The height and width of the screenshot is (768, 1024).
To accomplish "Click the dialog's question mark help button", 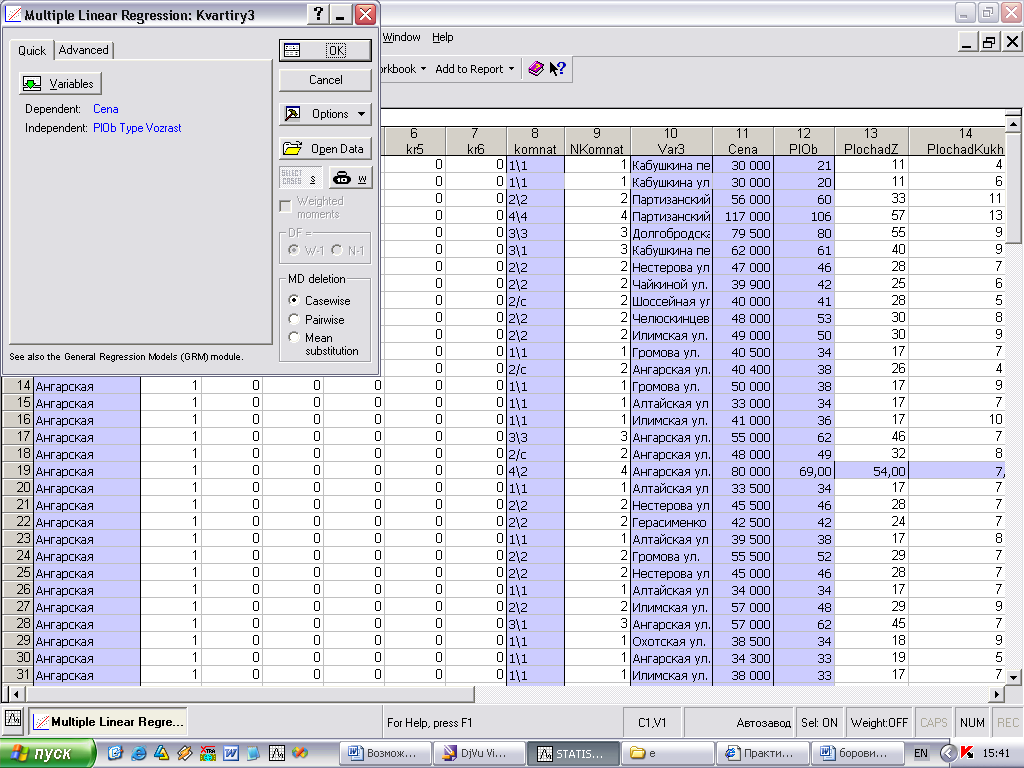I will [x=318, y=14].
